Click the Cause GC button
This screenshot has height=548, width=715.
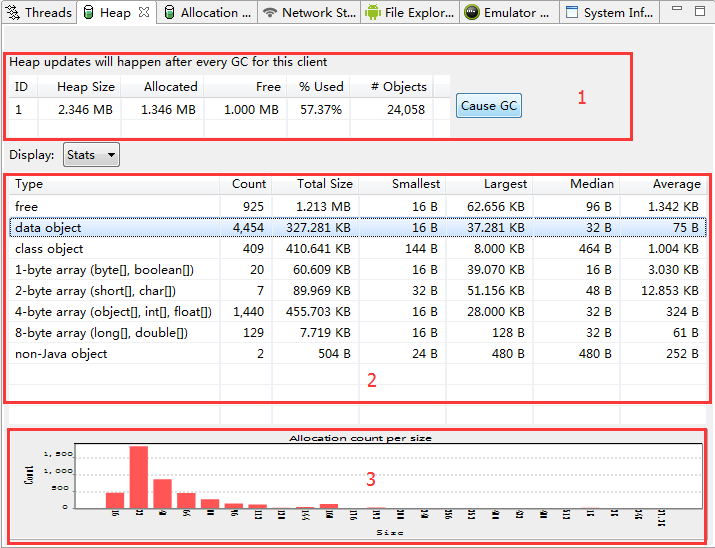pyautogui.click(x=488, y=106)
